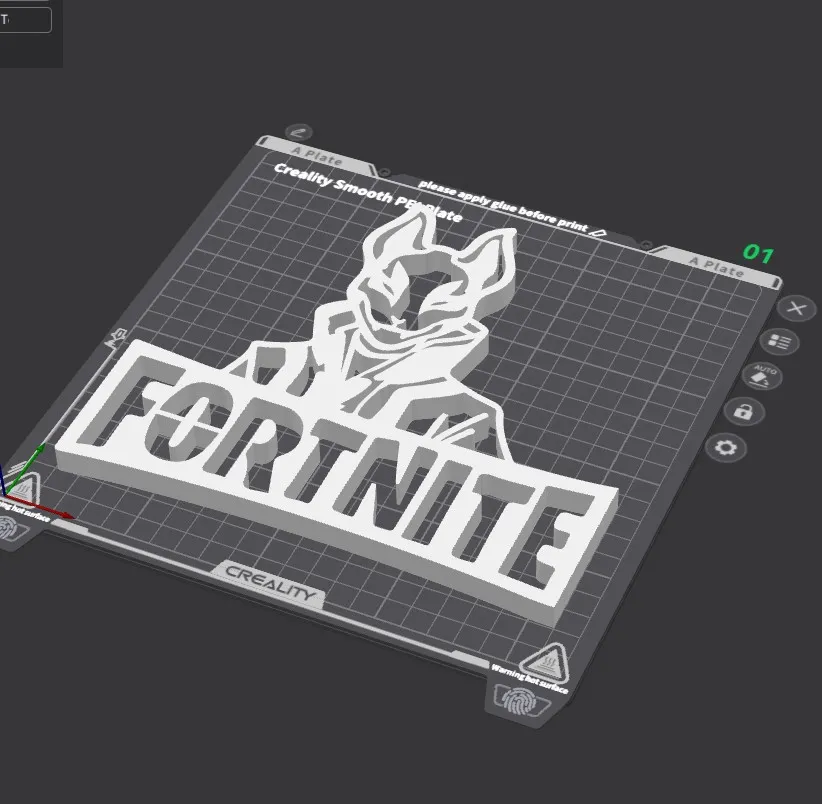Click the X remove plate icon
822x804 pixels.
click(796, 308)
